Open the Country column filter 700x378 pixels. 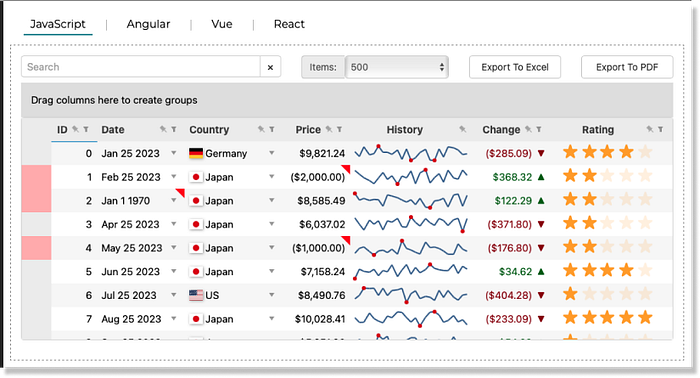click(x=271, y=129)
